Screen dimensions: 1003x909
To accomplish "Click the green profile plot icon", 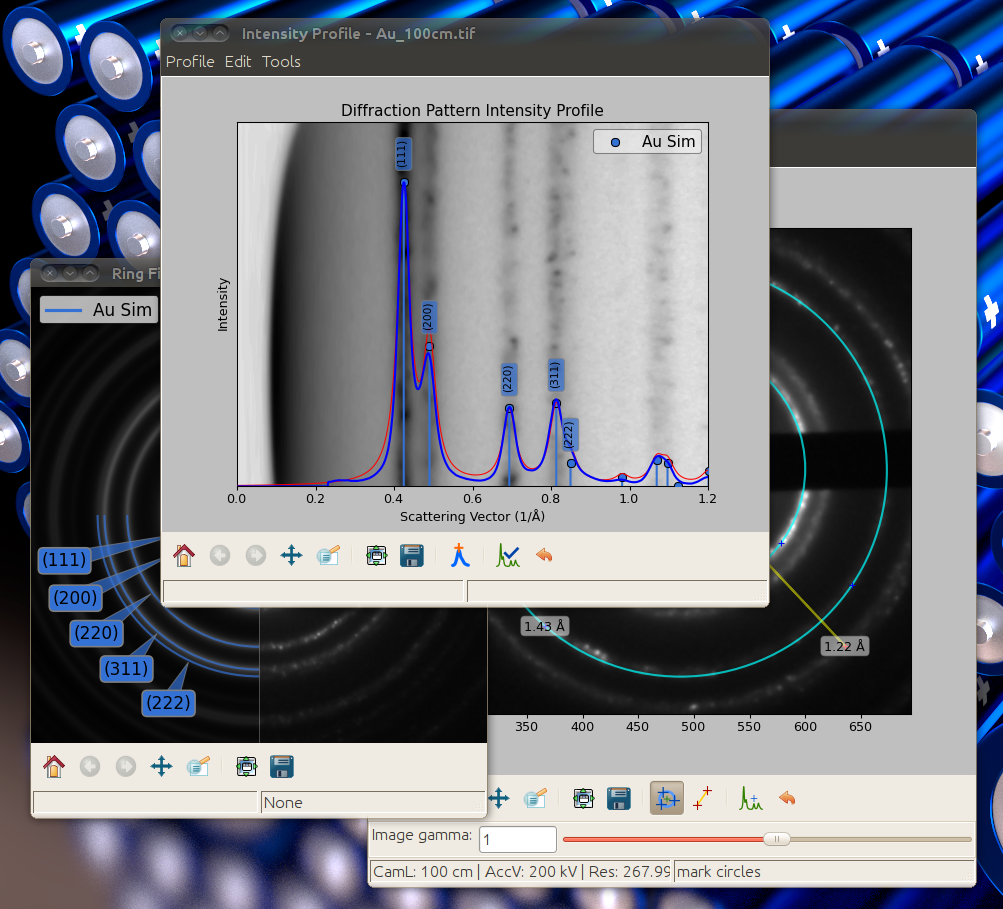I will point(751,798).
